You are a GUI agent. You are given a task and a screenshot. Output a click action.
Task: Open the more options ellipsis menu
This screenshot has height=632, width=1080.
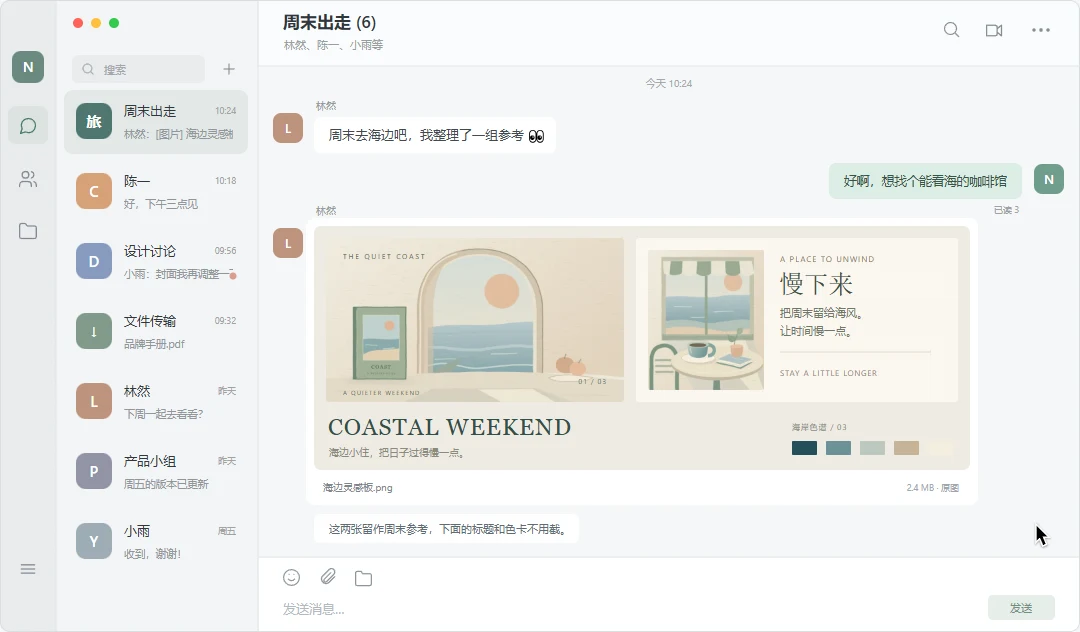click(x=1041, y=30)
